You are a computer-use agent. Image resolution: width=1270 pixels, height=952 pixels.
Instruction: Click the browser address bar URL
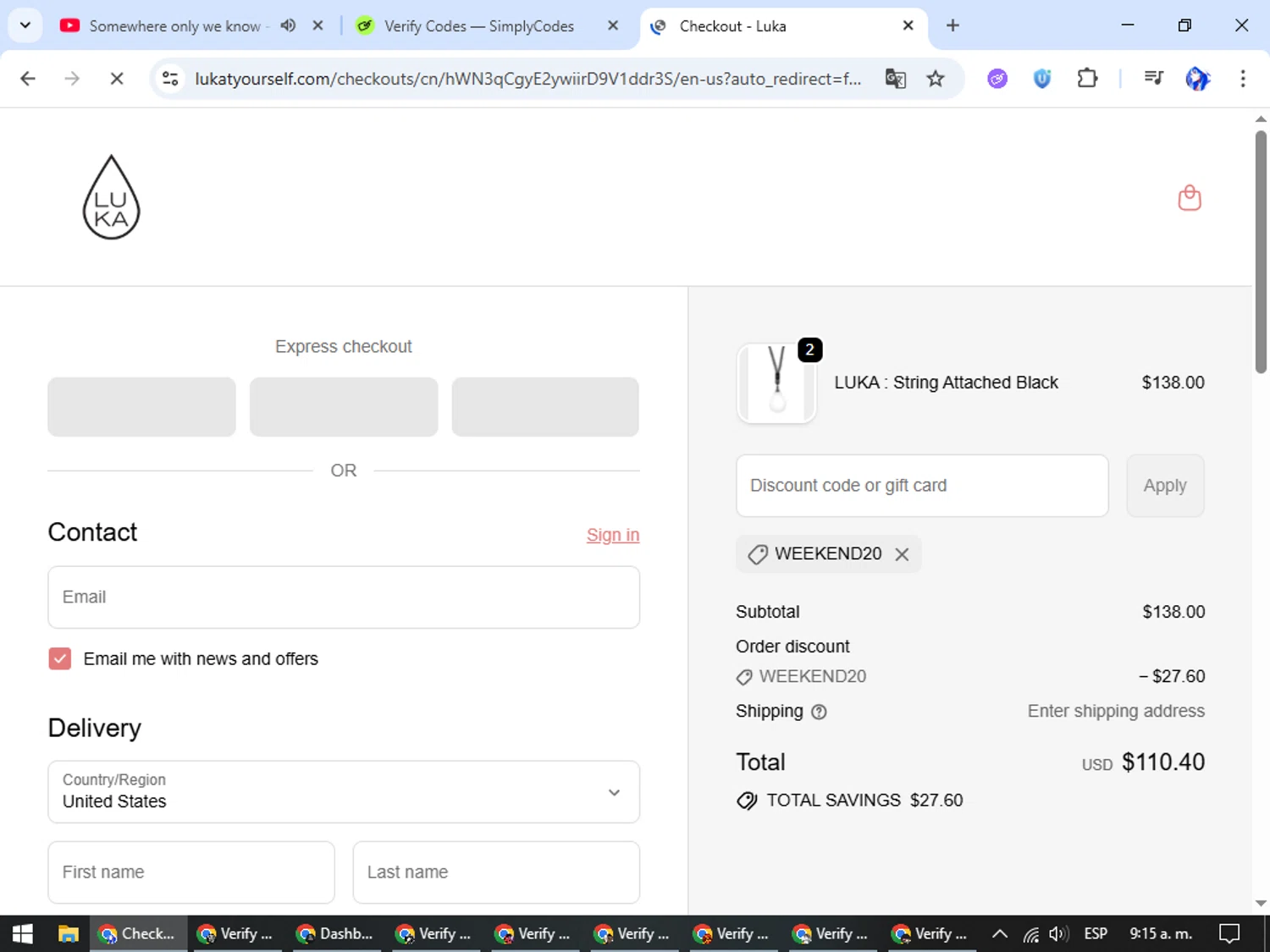(x=527, y=79)
